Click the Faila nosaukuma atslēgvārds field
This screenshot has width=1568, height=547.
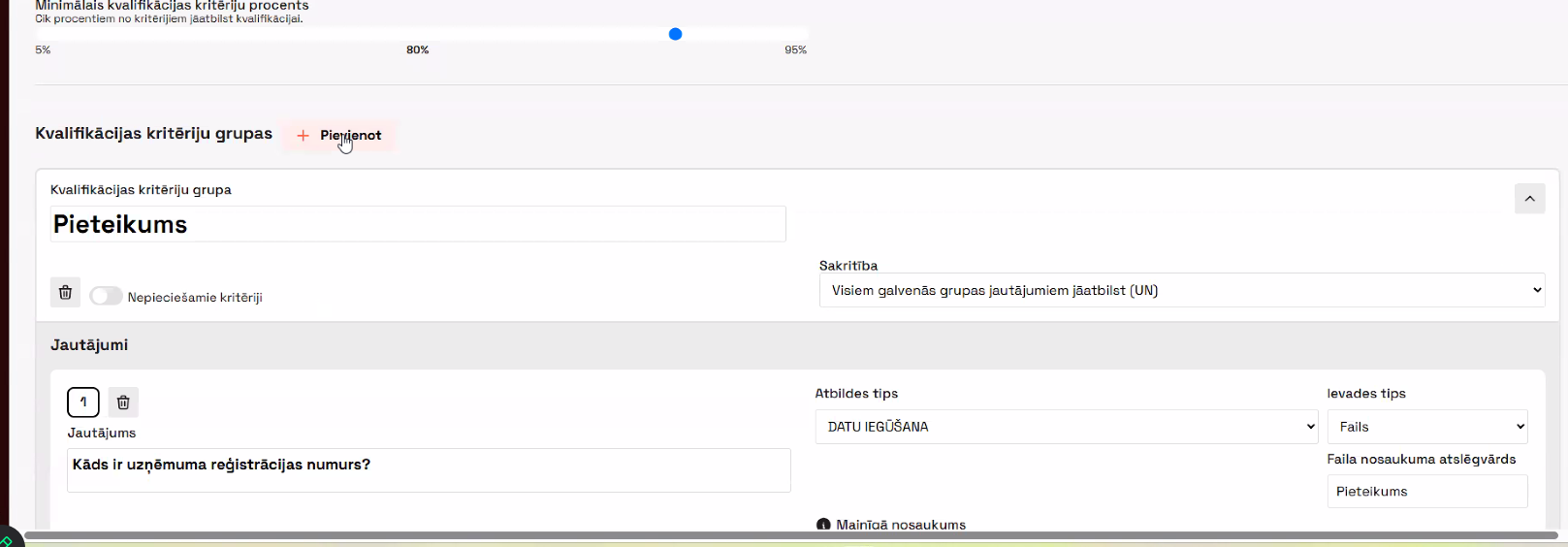tap(1427, 491)
